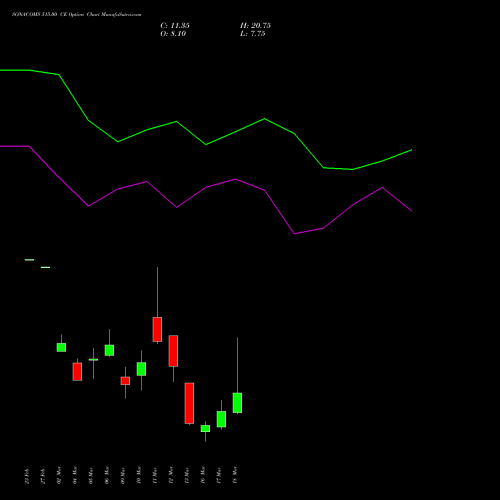
Task: Click the purple indicator line
Action: point(206,188)
